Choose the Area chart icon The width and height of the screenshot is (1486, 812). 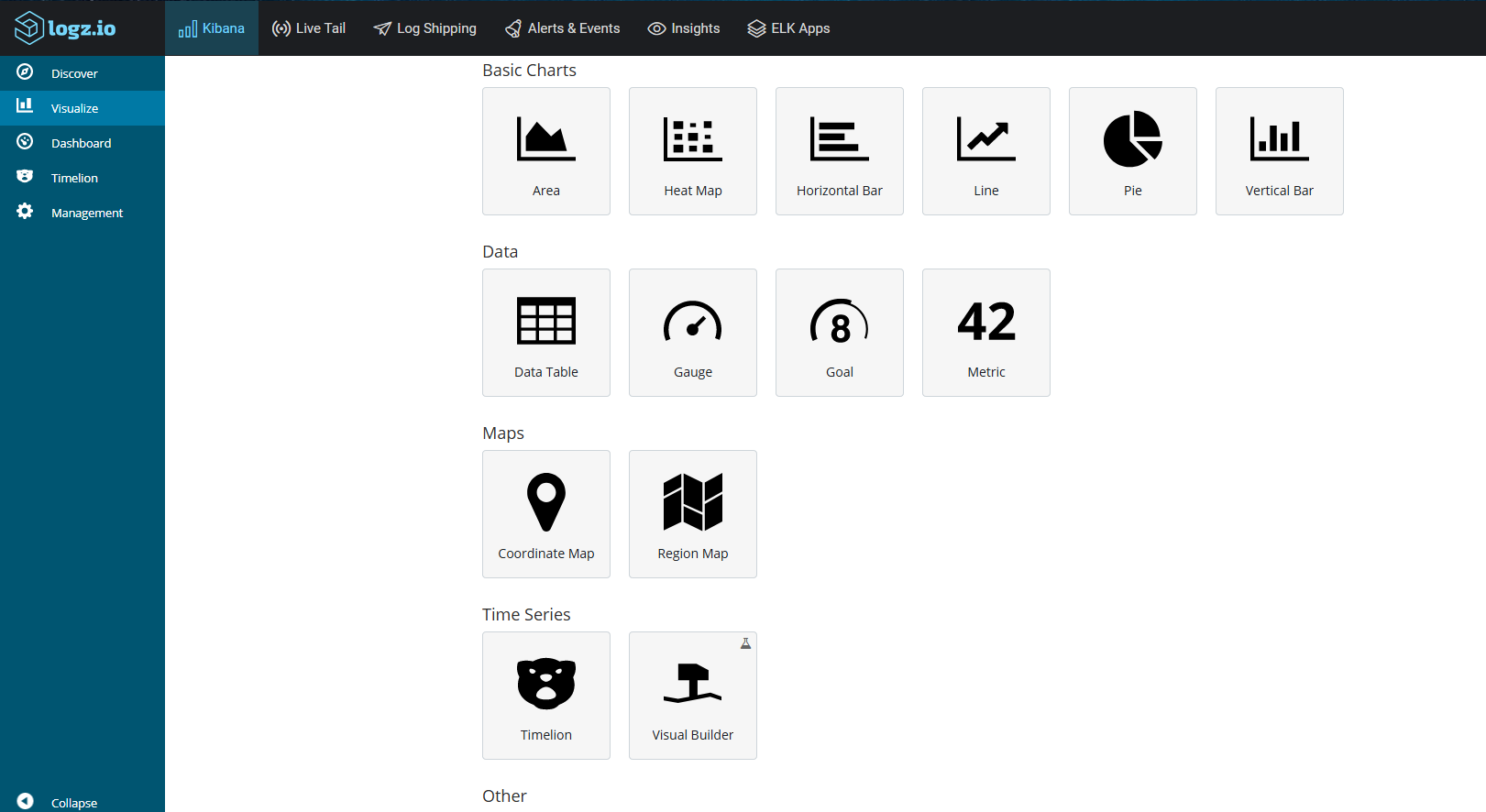546,138
